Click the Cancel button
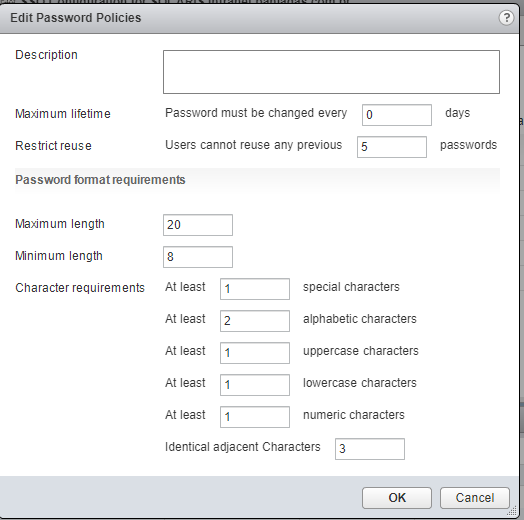 pos(475,498)
